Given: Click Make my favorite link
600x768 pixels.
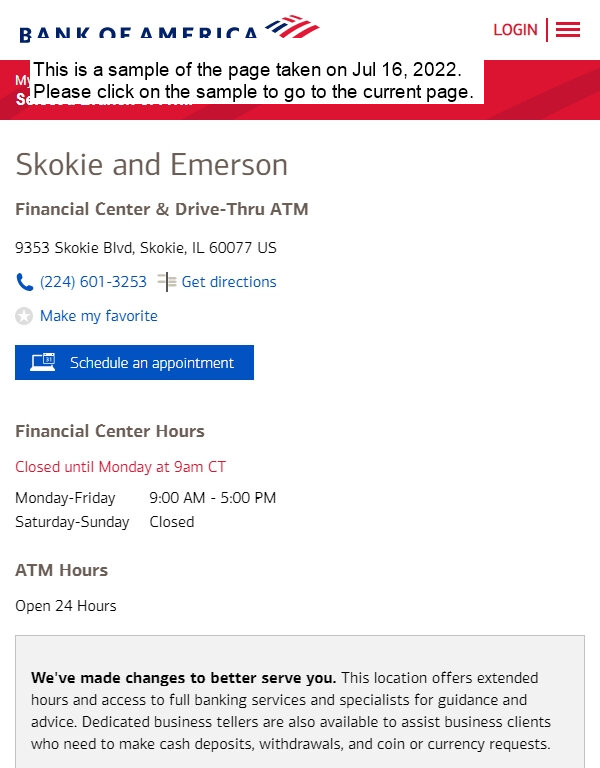Looking at the screenshot, I should 98,316.
